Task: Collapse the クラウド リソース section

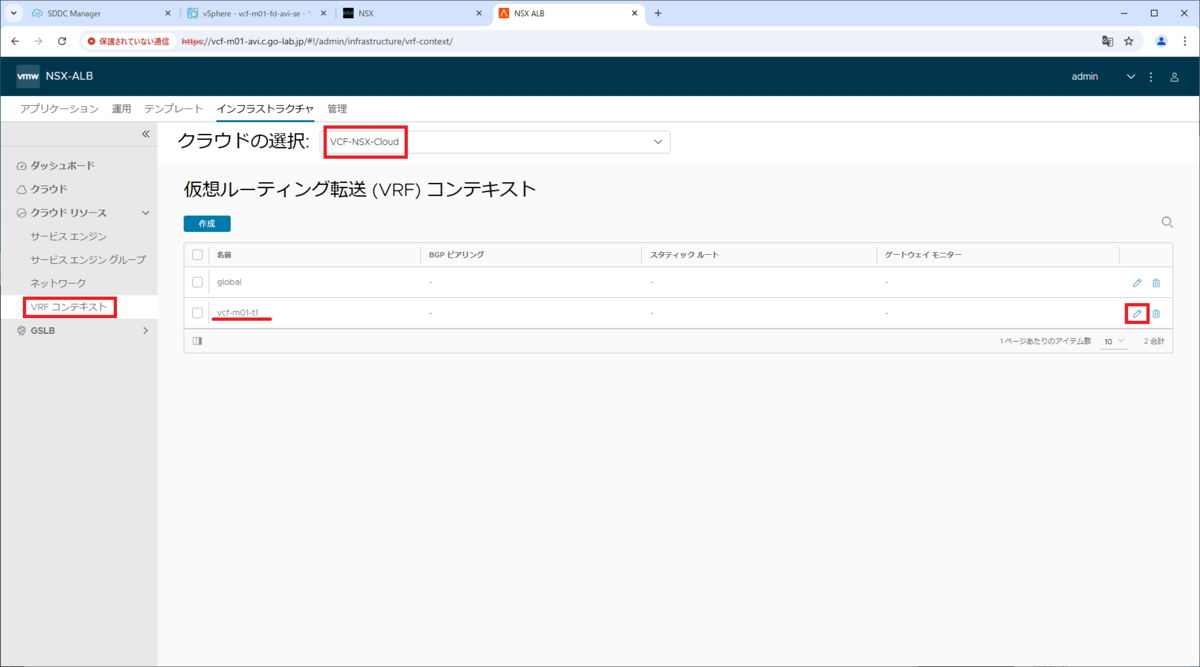Action: click(146, 213)
